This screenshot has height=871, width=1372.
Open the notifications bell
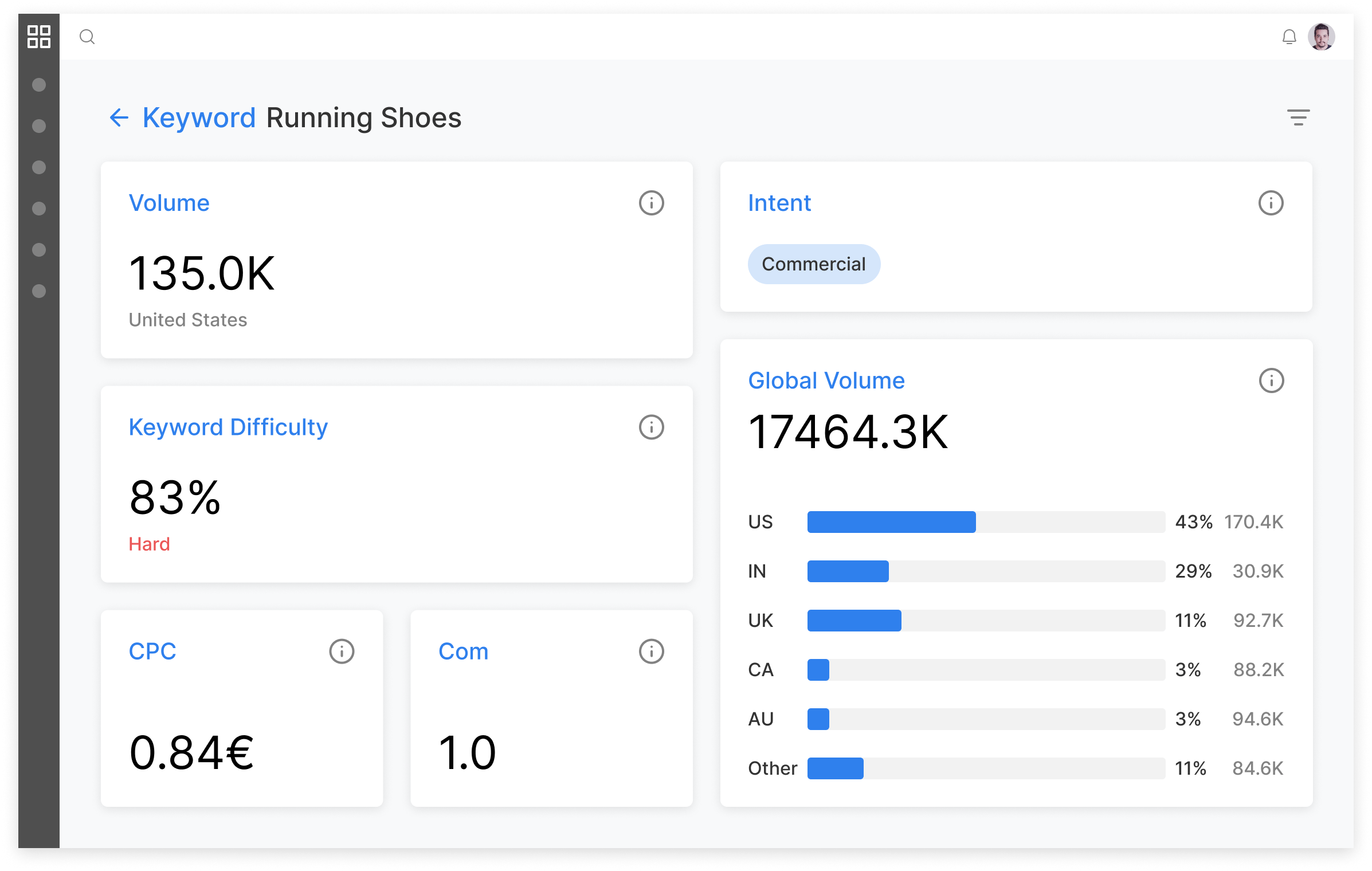(1289, 37)
